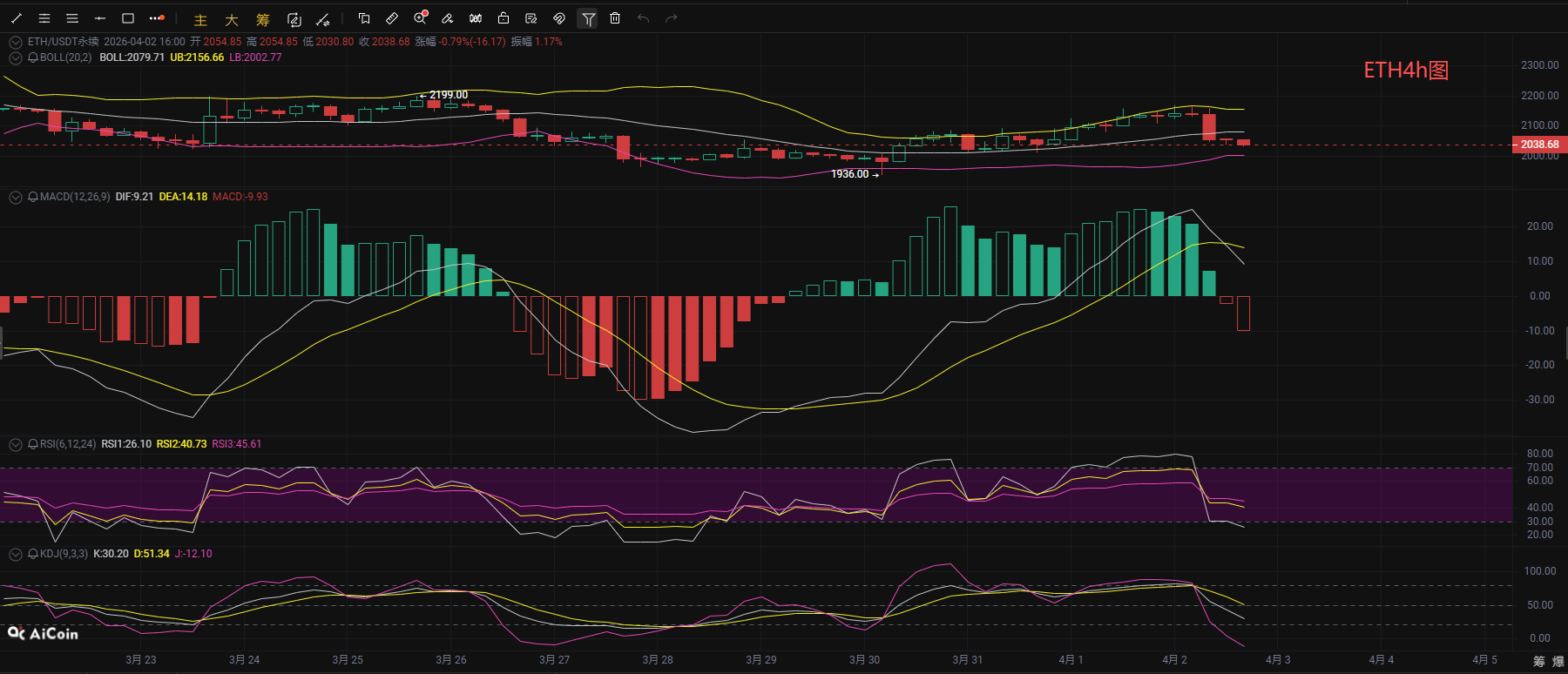Toggle the 筹 chip indicator in toolbar
The height and width of the screenshot is (674, 1568).
263,19
